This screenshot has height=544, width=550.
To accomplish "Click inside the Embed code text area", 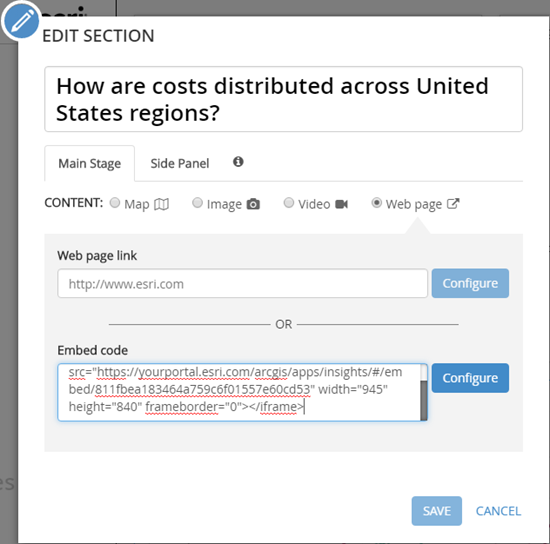I will (x=239, y=392).
